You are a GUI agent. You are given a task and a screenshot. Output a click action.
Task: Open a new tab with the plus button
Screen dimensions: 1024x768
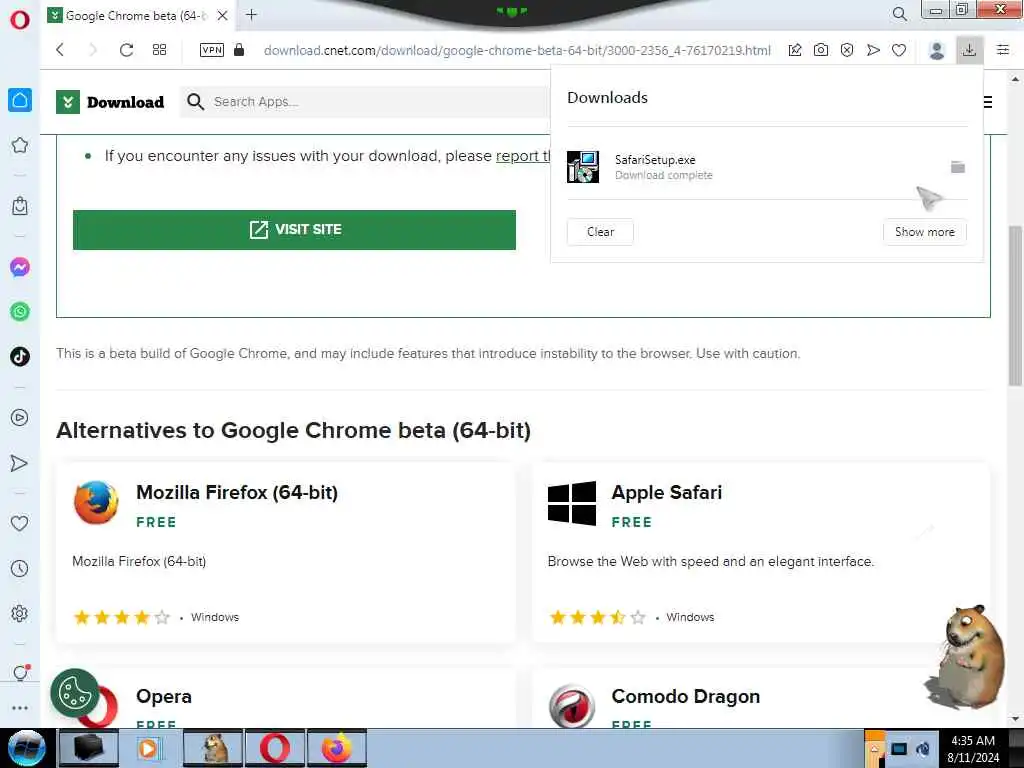pyautogui.click(x=251, y=14)
